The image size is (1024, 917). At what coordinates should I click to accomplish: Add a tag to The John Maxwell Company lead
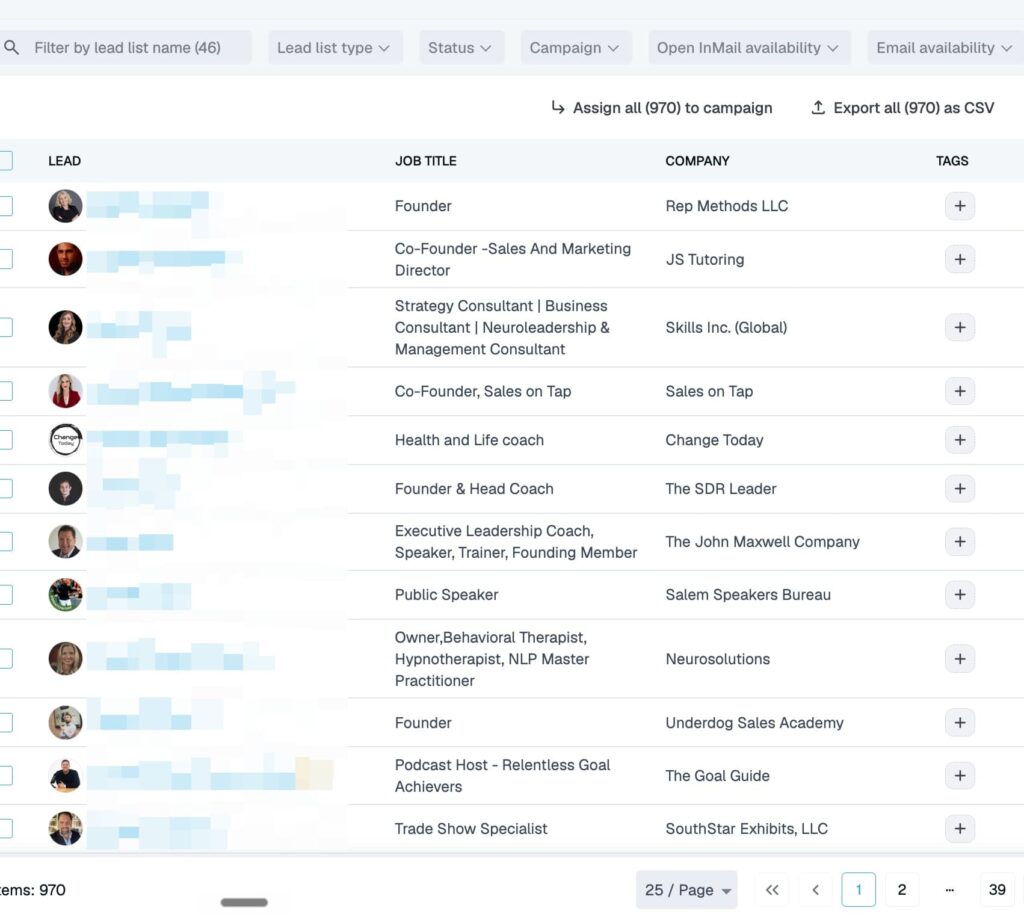tap(959, 541)
